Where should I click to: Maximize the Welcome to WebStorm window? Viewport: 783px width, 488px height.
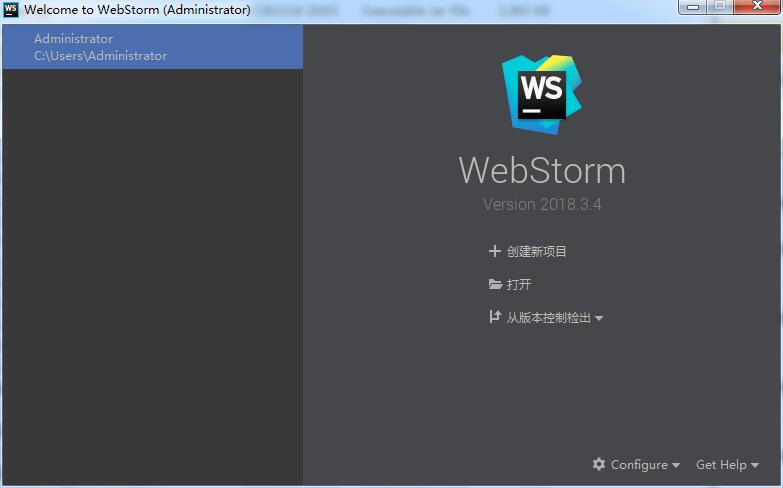click(720, 6)
